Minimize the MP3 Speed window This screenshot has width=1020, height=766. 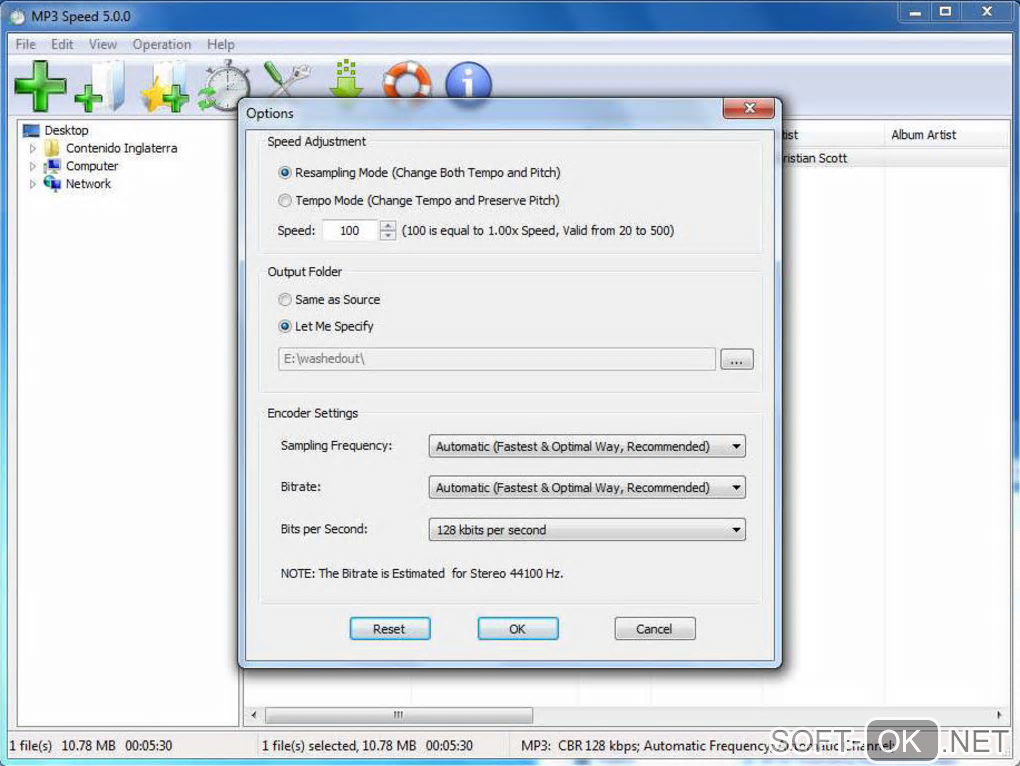point(915,12)
